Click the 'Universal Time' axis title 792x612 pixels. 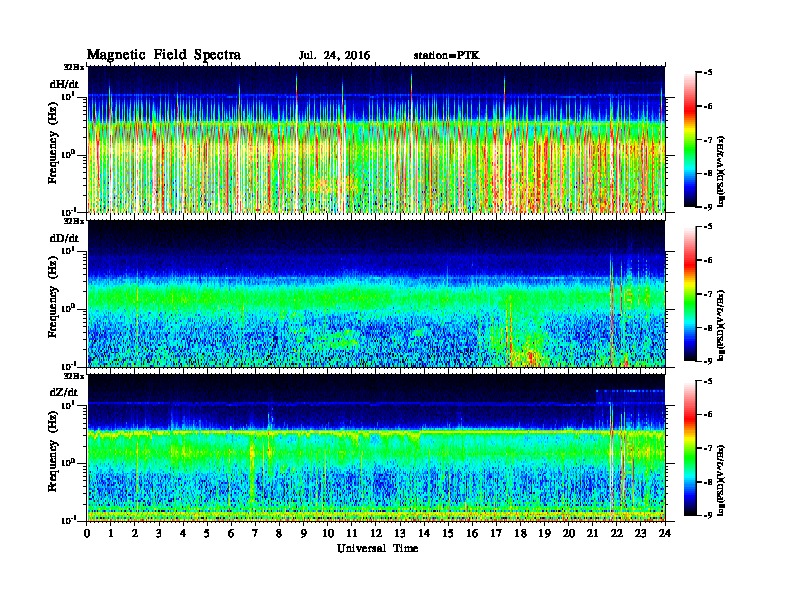tap(377, 548)
